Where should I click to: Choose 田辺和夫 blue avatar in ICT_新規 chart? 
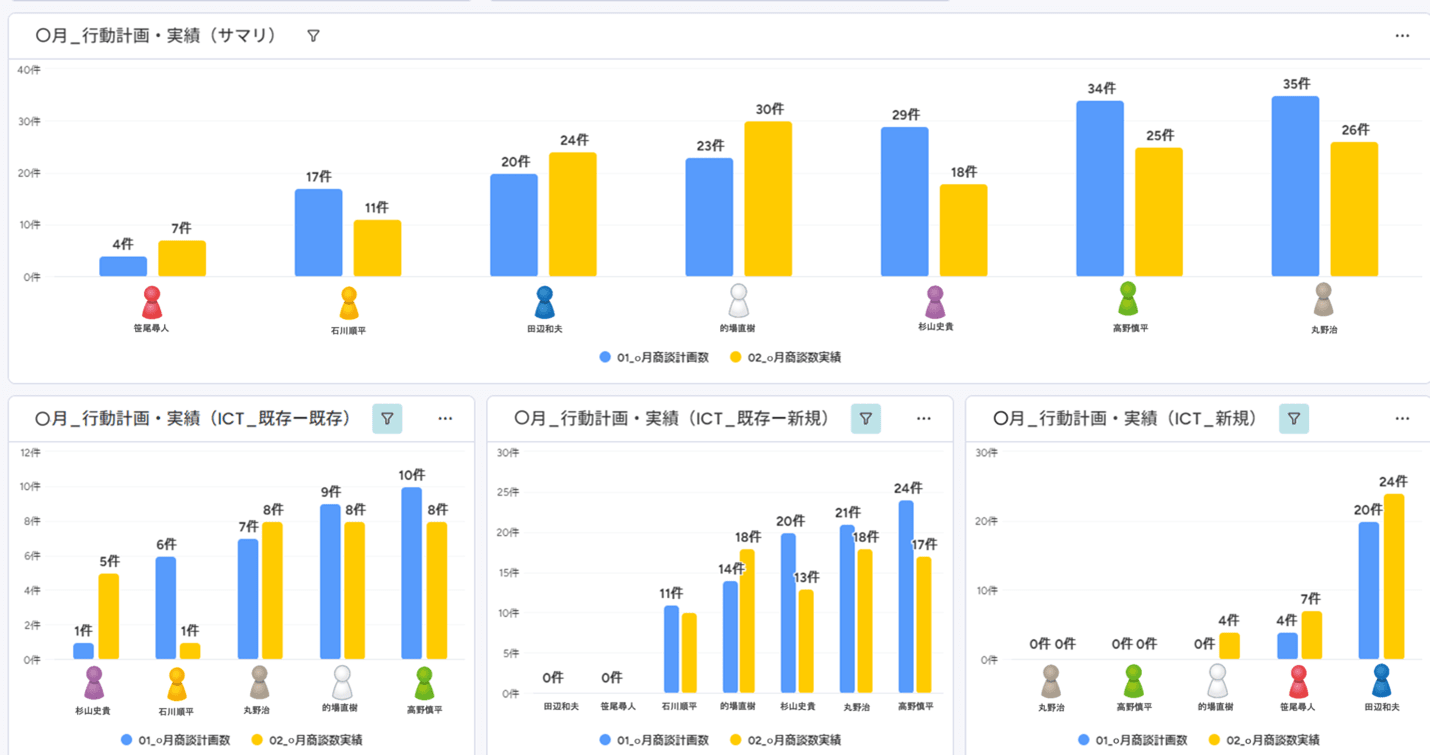click(1382, 681)
